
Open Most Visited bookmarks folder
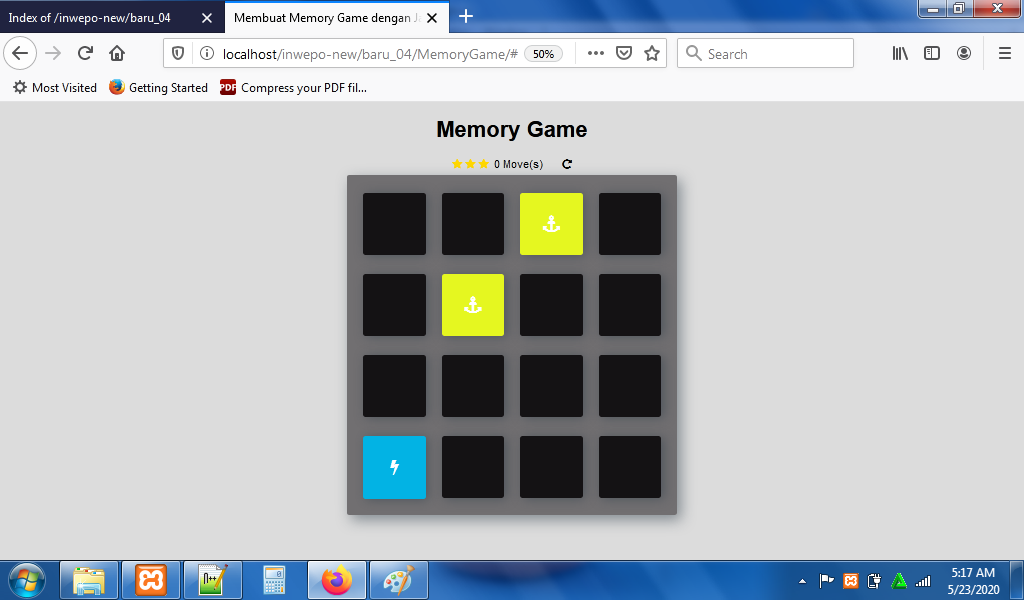(55, 87)
